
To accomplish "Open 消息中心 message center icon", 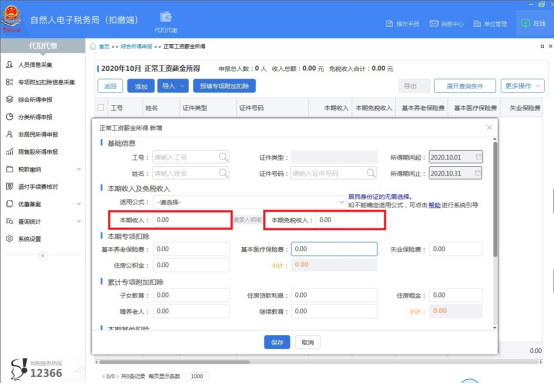I will 434,24.
